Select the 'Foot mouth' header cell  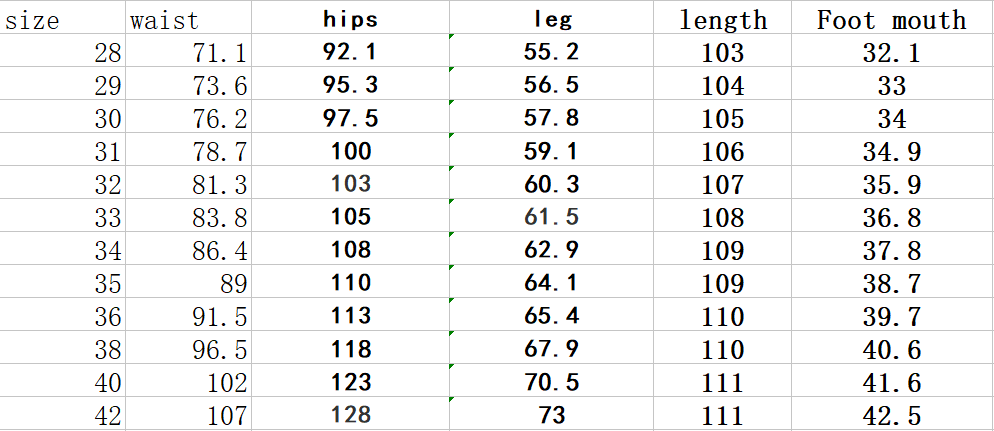[x=891, y=20]
